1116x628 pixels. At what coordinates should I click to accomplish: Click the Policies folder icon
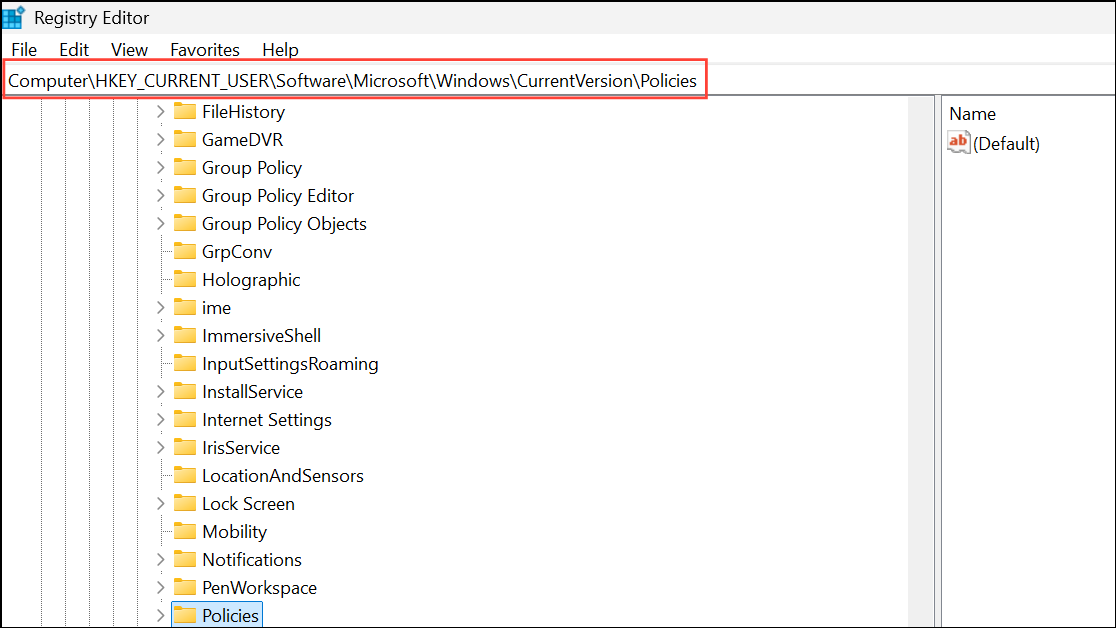185,614
